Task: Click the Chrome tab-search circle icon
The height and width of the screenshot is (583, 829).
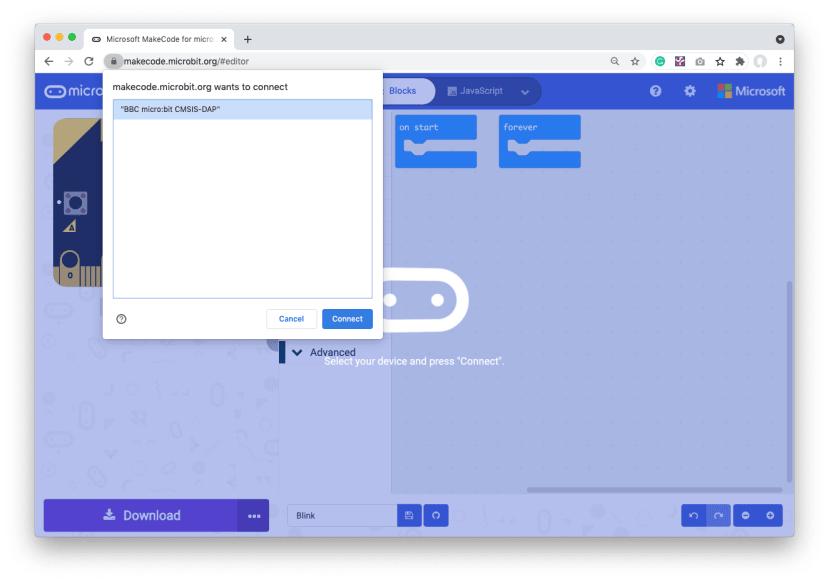Action: (x=780, y=39)
